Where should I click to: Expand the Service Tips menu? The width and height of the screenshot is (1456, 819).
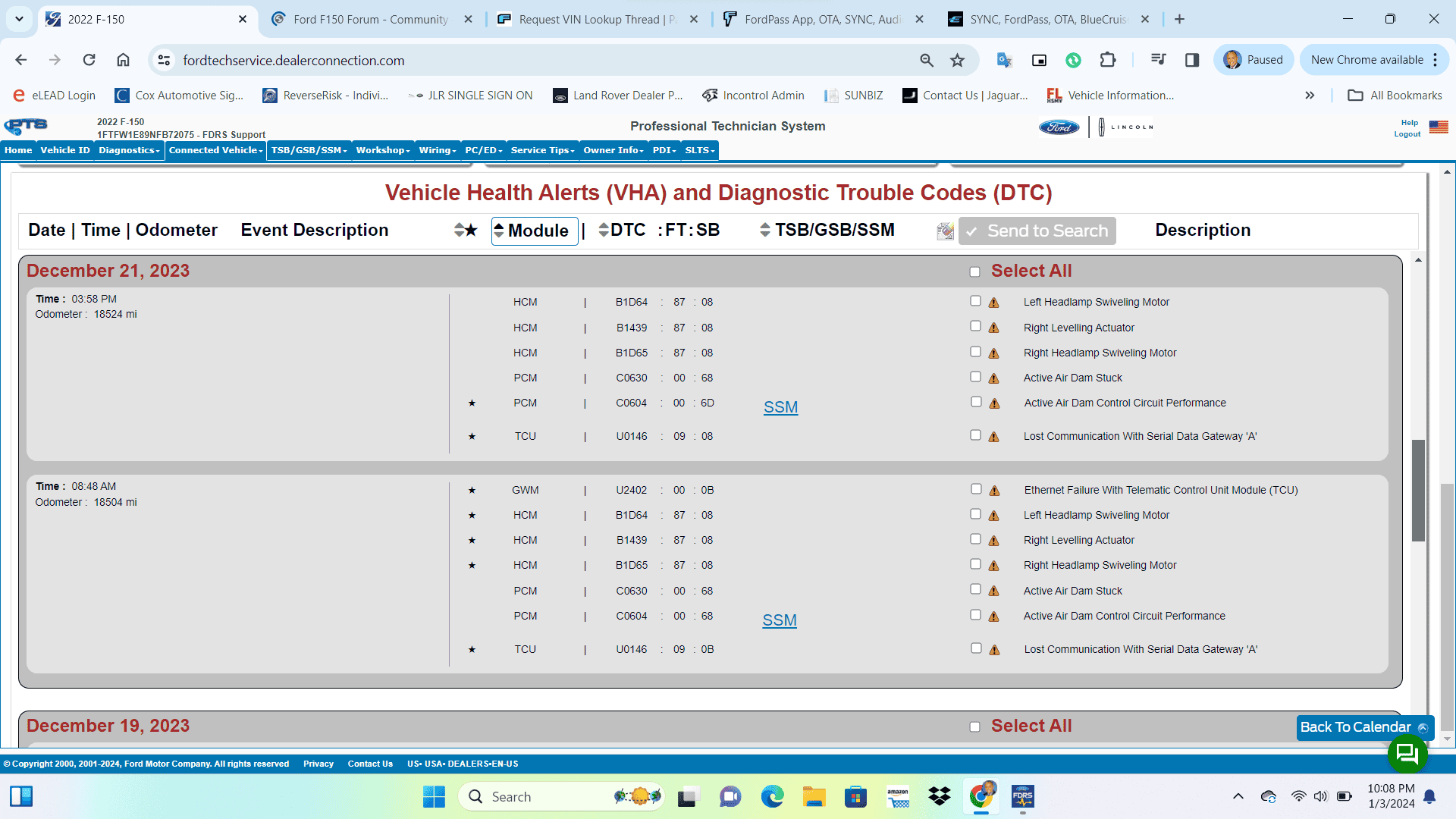(x=543, y=150)
